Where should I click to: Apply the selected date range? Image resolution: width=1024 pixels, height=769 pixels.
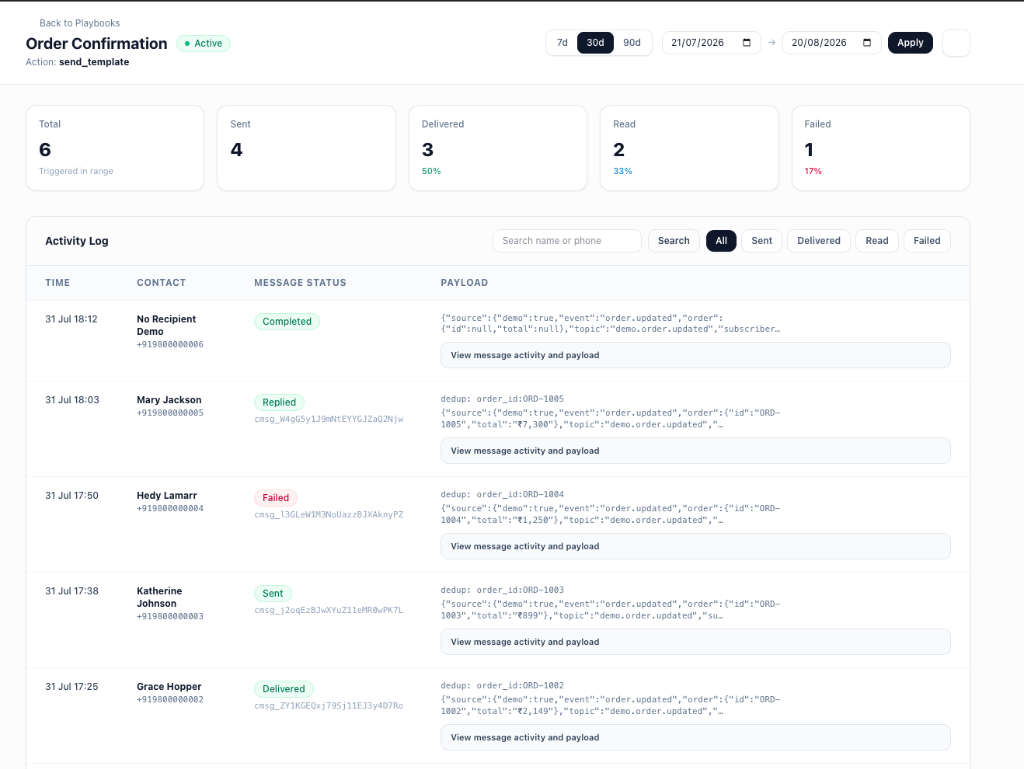click(910, 43)
